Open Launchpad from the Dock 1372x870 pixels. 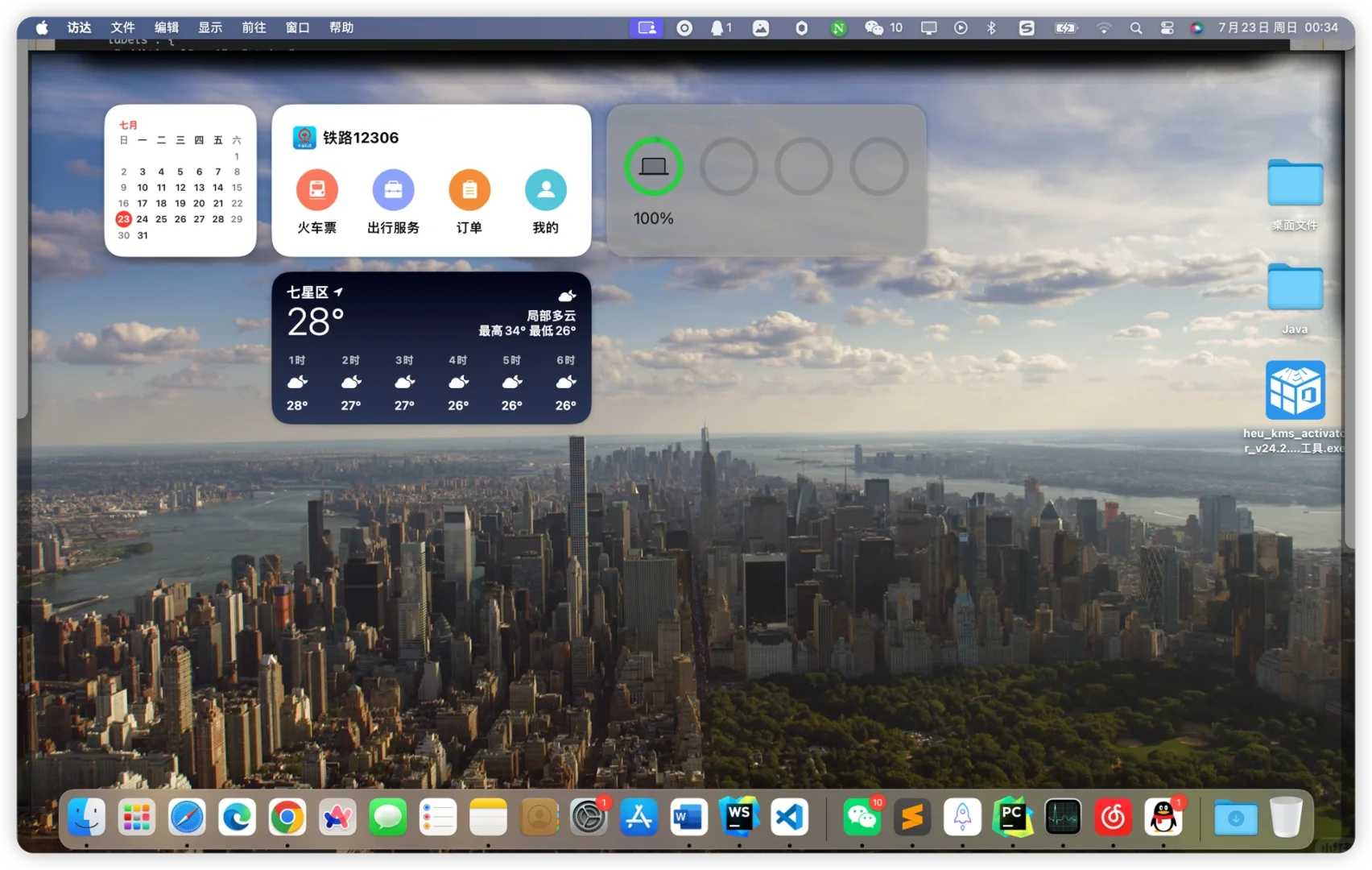(x=136, y=818)
